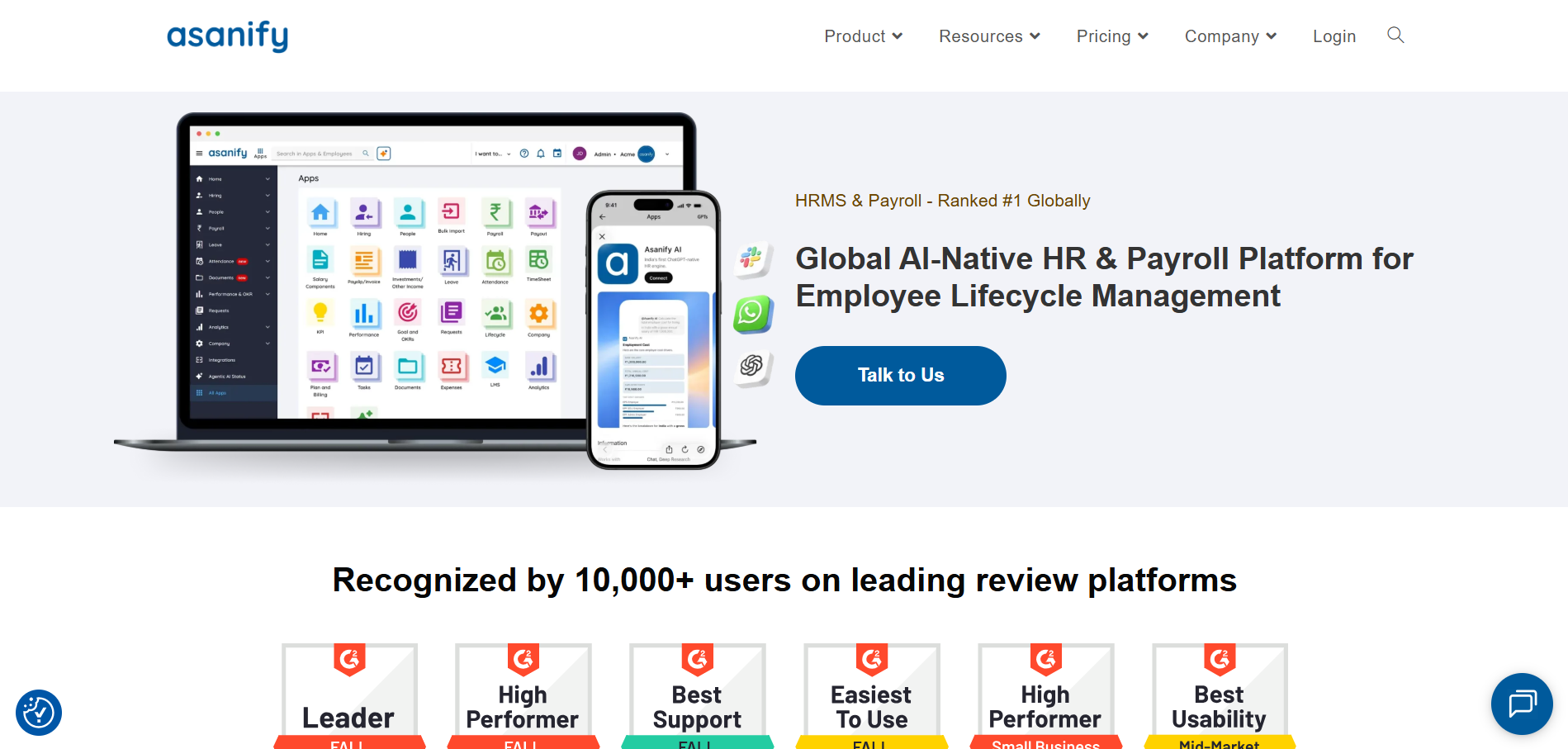Click the LMS graduation cap icon
The image size is (1568, 749).
point(495,365)
